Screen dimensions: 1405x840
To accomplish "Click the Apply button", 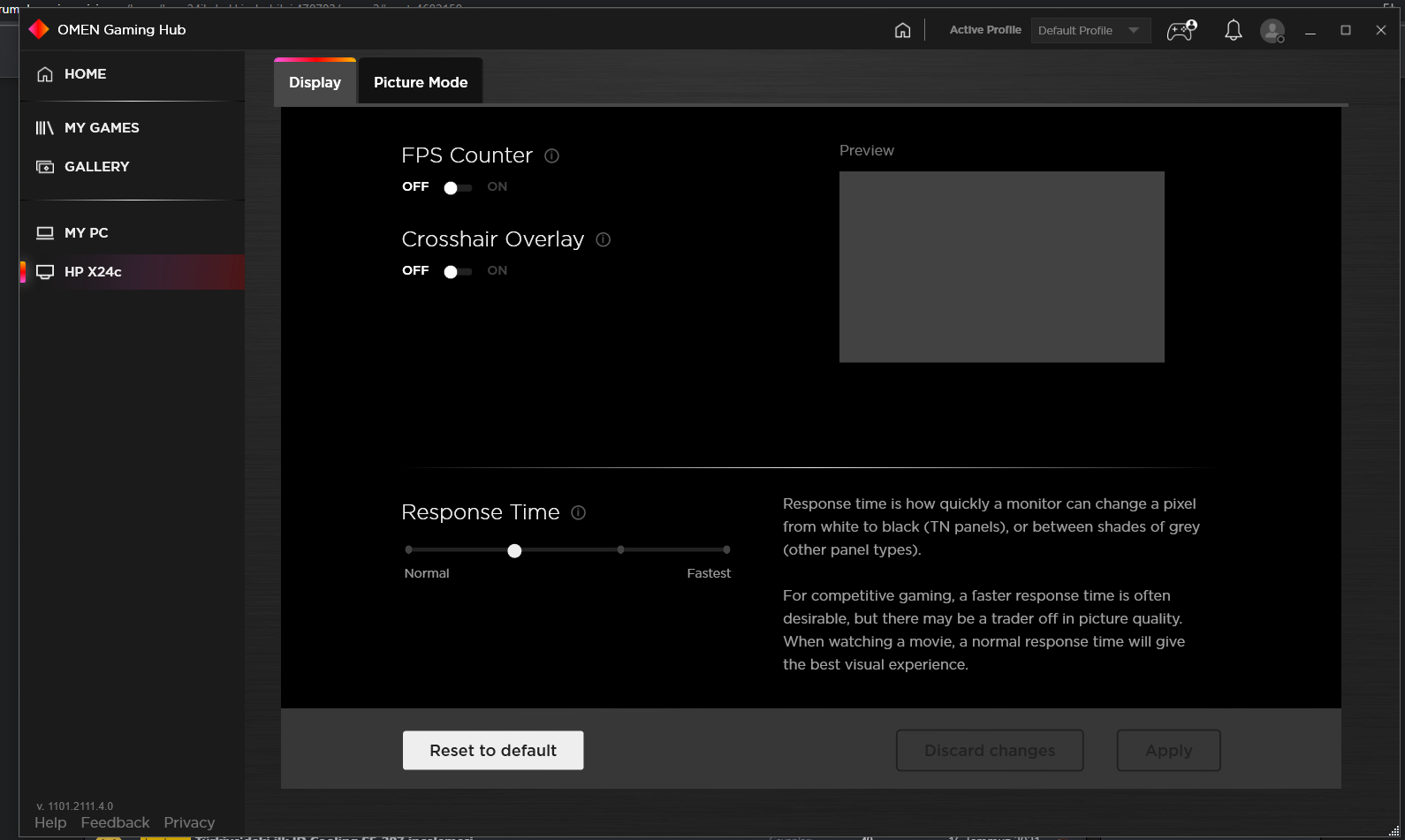I will coord(1168,750).
